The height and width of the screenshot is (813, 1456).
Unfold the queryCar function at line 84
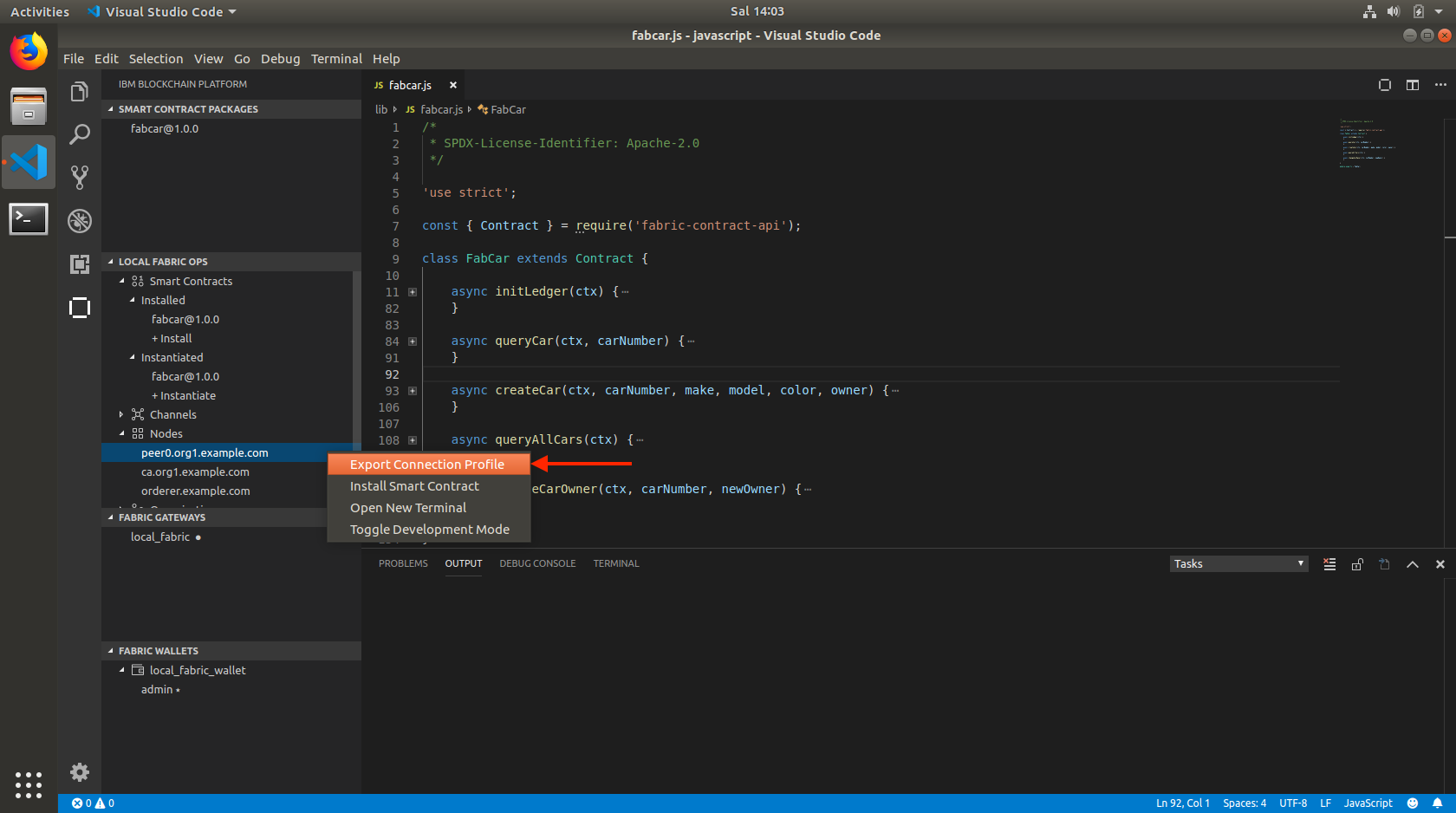point(413,341)
